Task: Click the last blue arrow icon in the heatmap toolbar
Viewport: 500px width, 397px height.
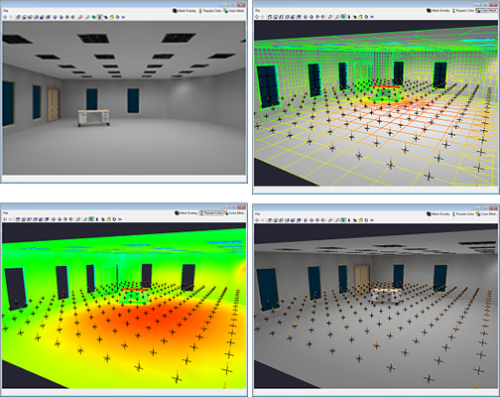Action: [120, 219]
